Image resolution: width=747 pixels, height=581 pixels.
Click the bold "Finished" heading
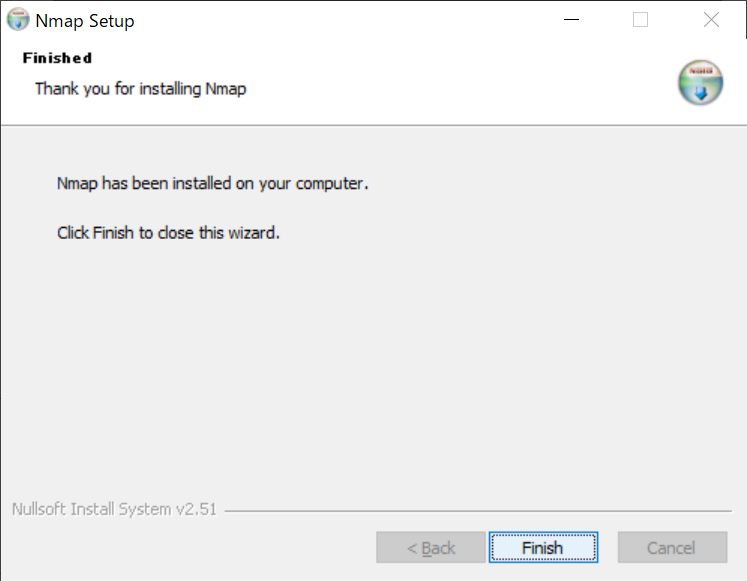coord(57,58)
